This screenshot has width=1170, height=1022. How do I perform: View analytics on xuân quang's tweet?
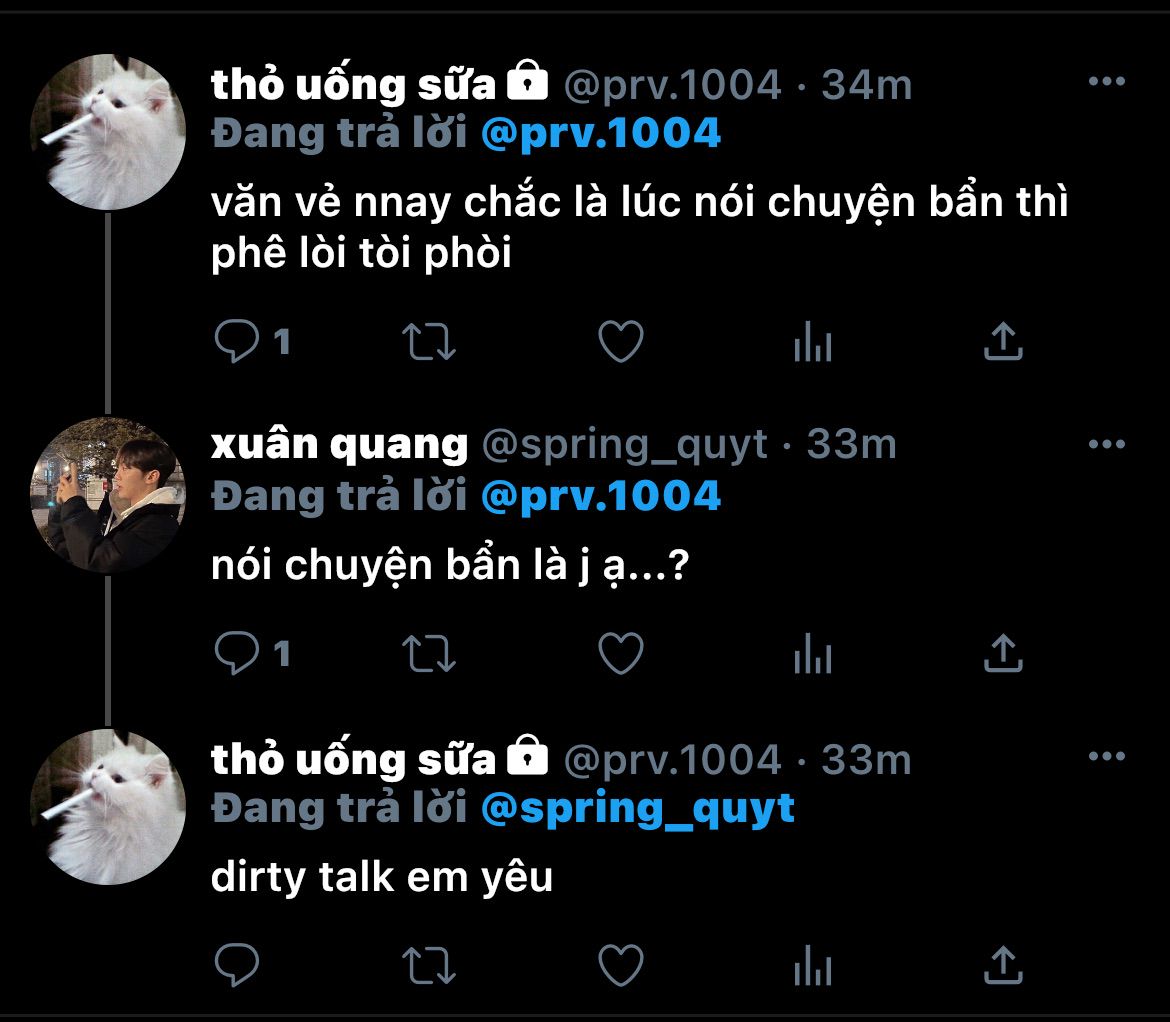coord(812,656)
